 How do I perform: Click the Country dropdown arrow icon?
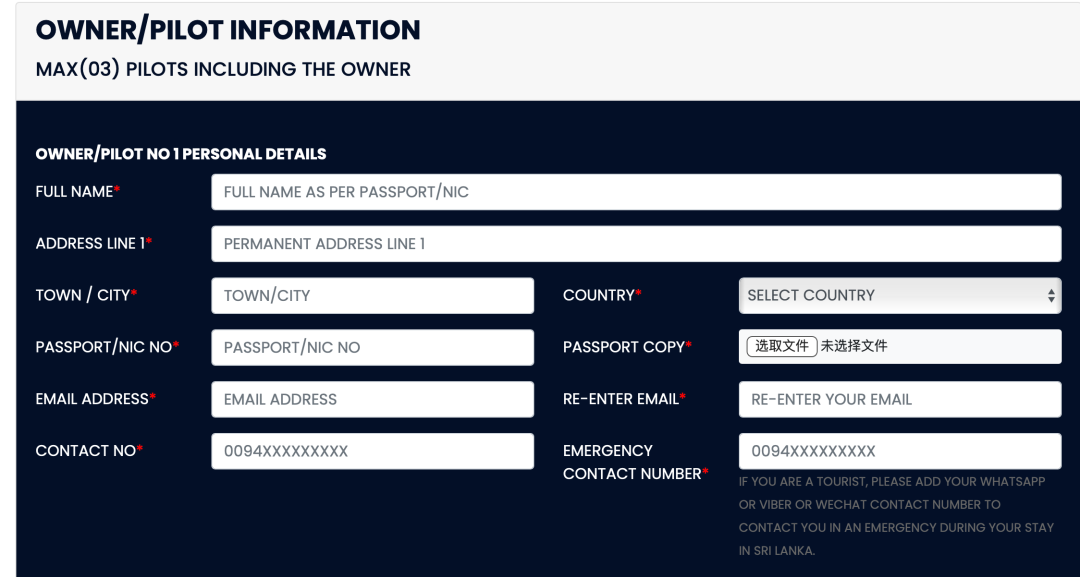[x=1051, y=295]
